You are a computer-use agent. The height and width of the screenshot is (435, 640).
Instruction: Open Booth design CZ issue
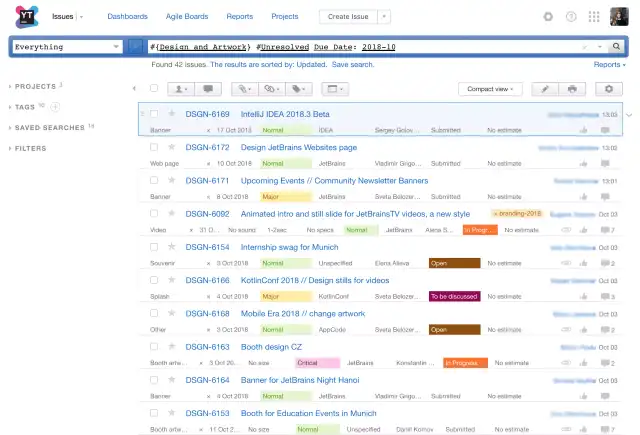click(271, 347)
